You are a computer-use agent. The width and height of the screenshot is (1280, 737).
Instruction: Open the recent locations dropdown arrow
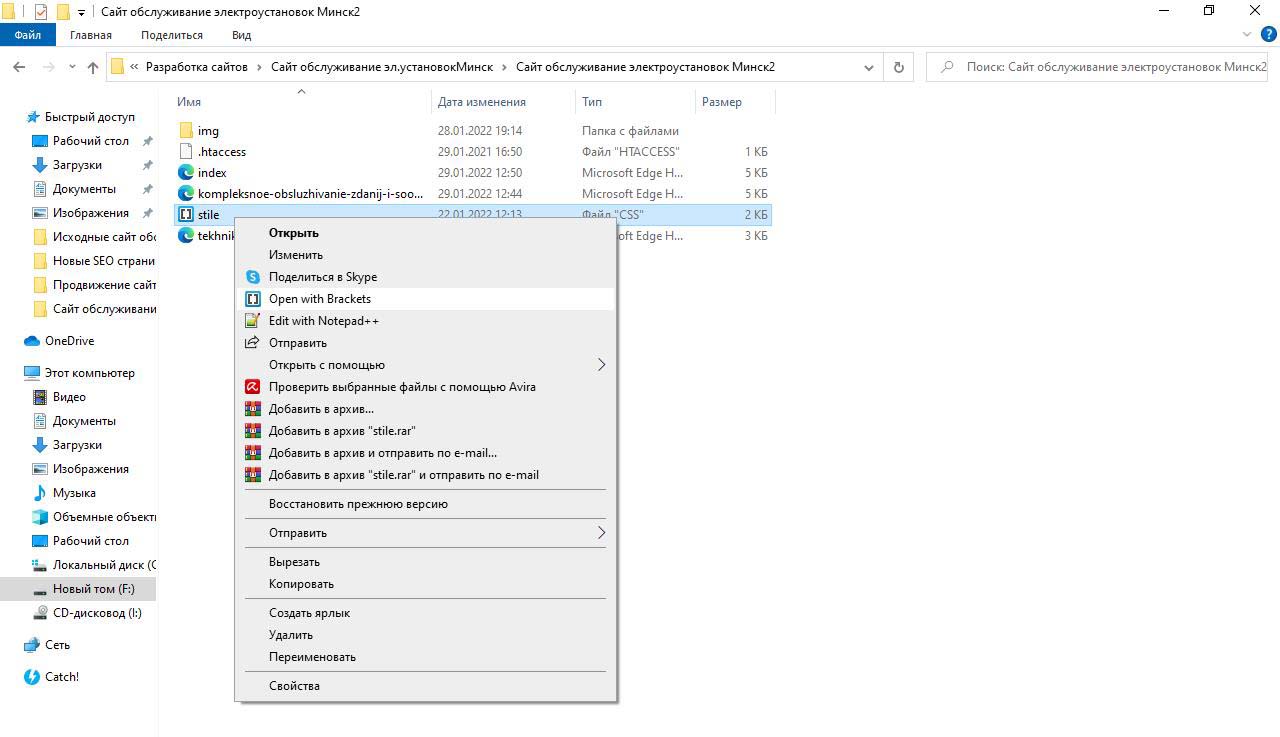click(72, 67)
